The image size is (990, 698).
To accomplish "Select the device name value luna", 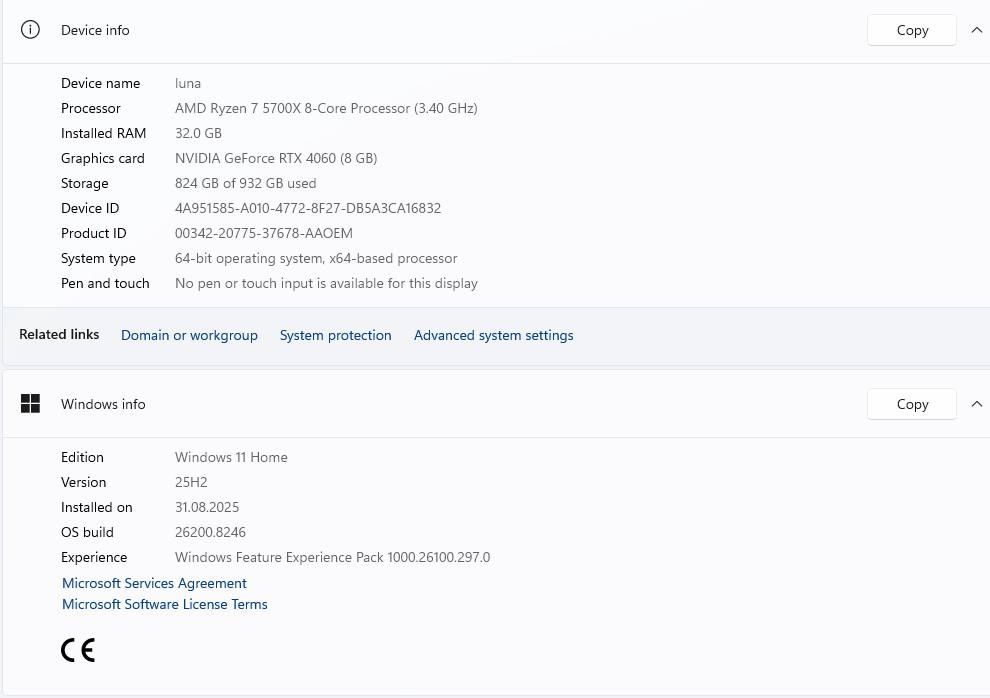I will click(x=188, y=83).
